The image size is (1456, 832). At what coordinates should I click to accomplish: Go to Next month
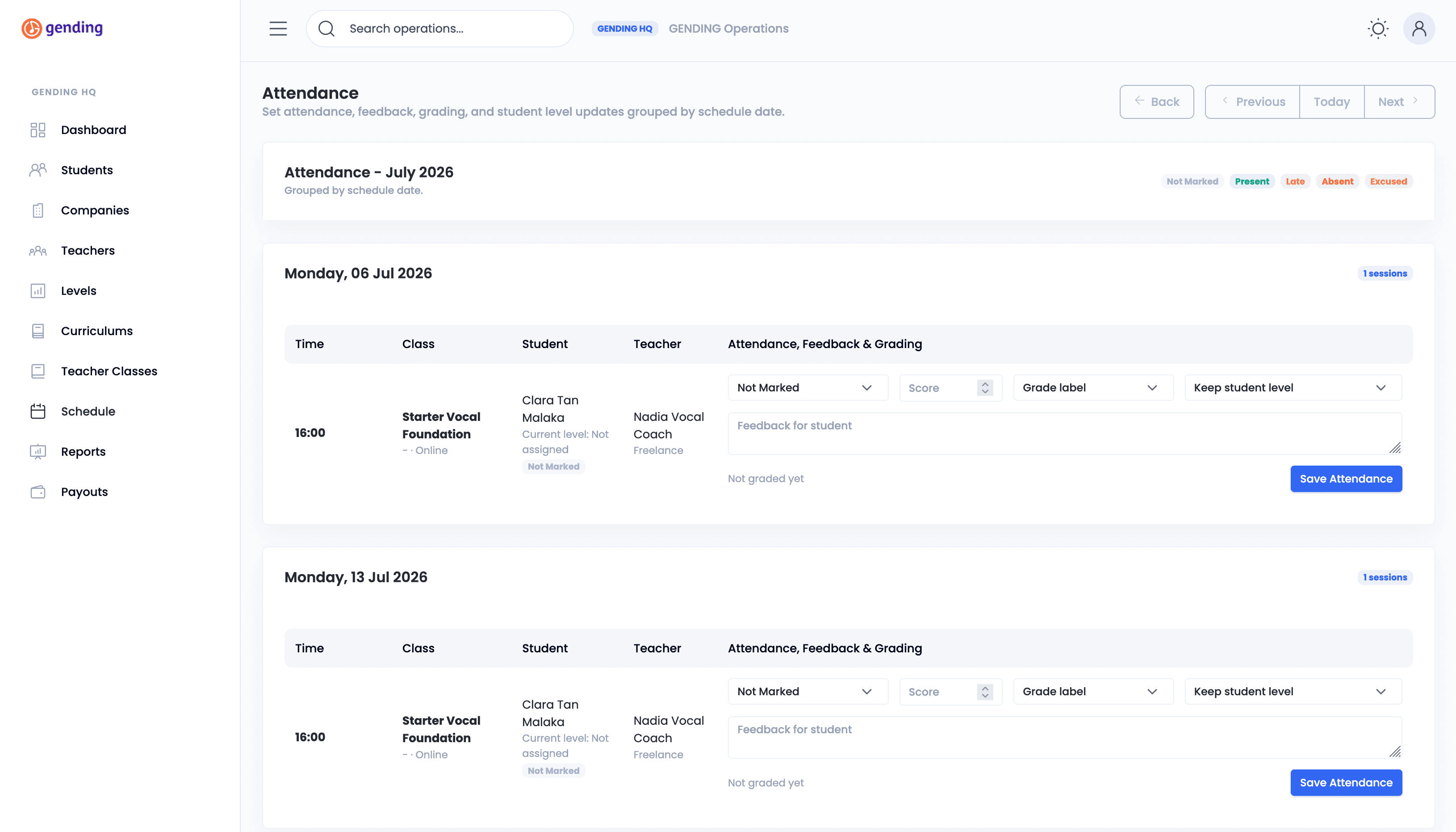pos(1399,102)
